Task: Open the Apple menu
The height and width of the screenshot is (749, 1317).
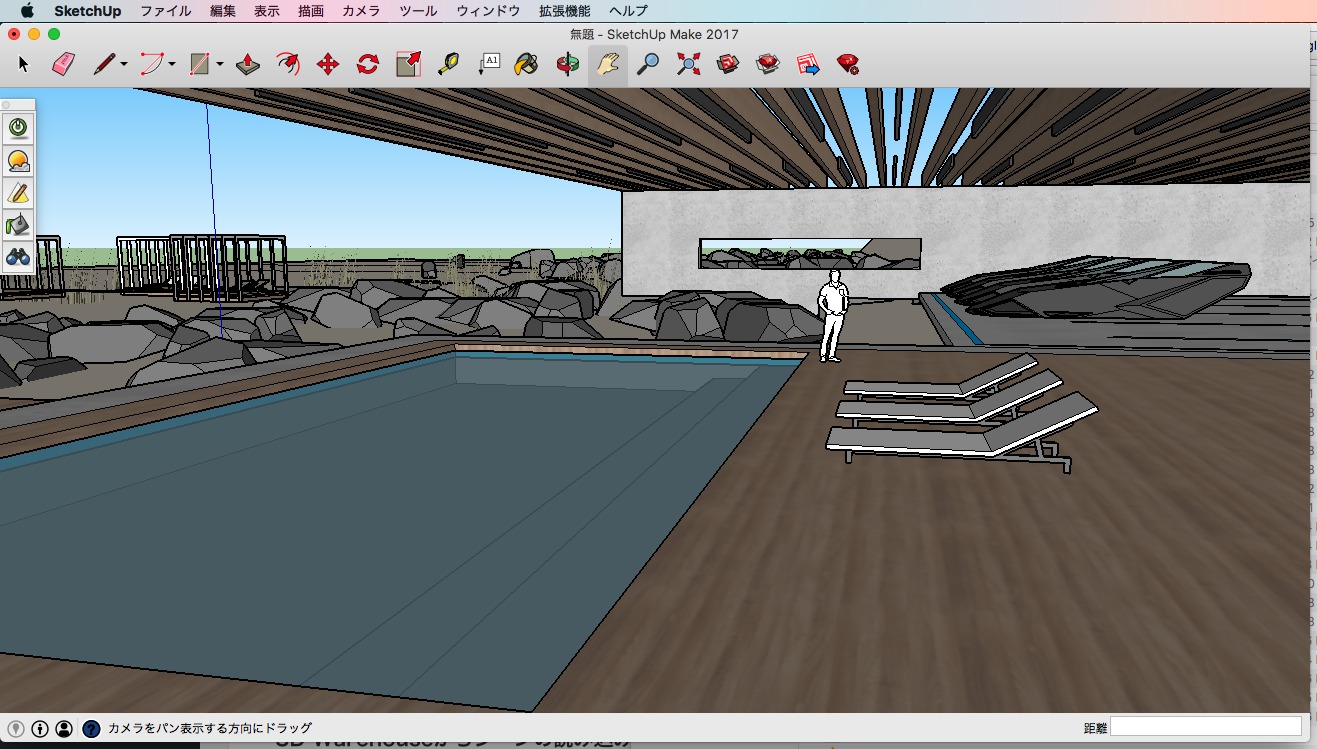Action: point(27,11)
